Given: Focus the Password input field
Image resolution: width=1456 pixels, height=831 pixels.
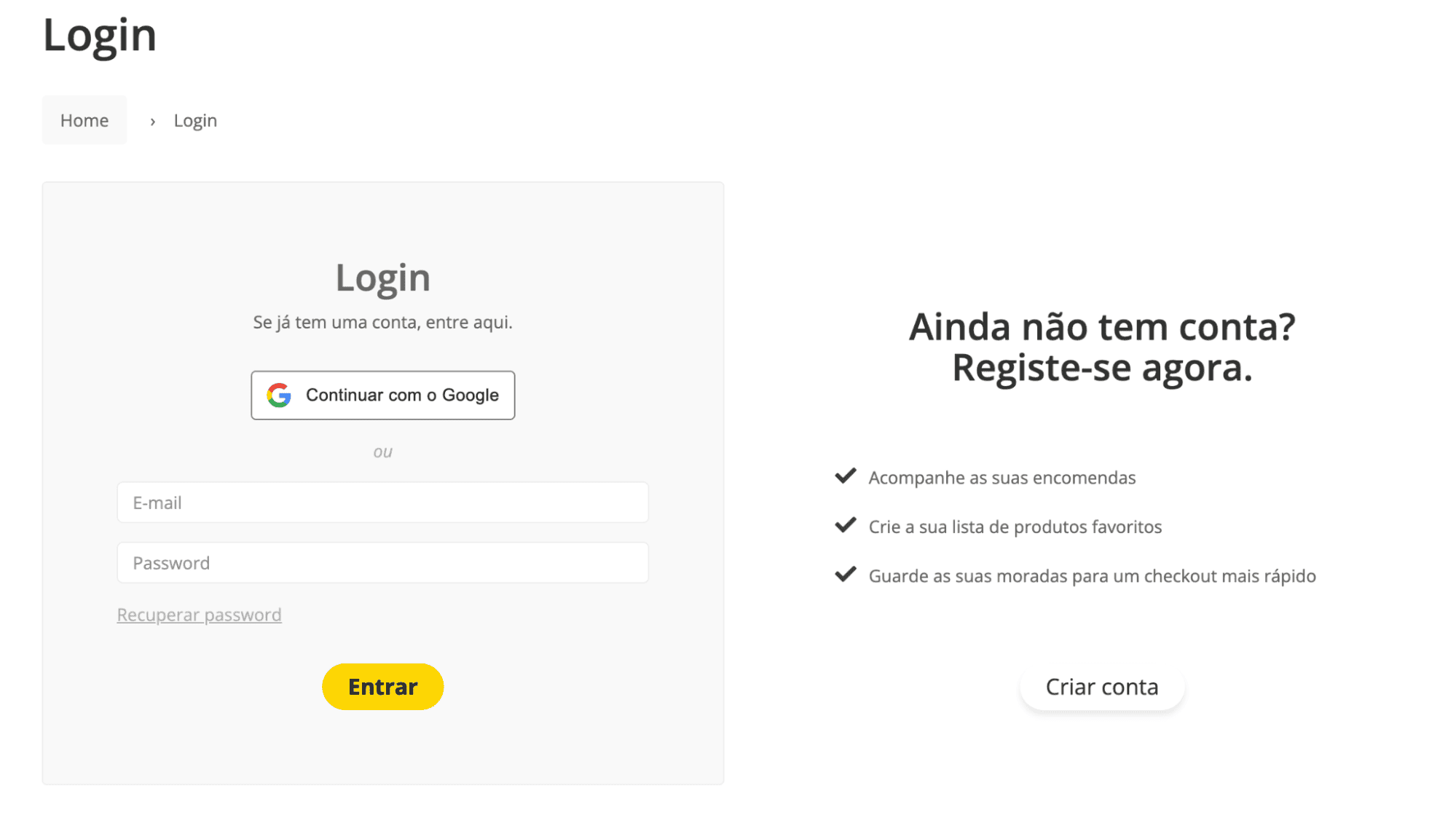Looking at the screenshot, I should coord(382,562).
